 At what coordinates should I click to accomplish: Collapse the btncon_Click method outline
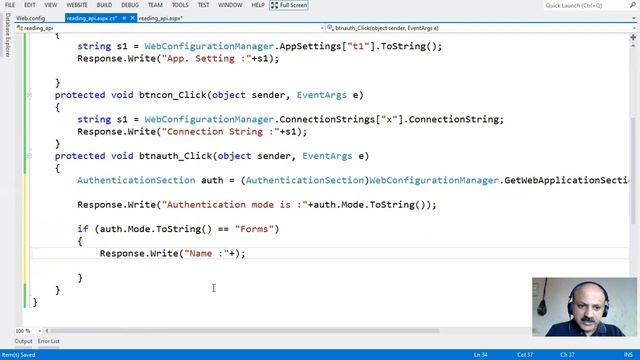coord(29,95)
